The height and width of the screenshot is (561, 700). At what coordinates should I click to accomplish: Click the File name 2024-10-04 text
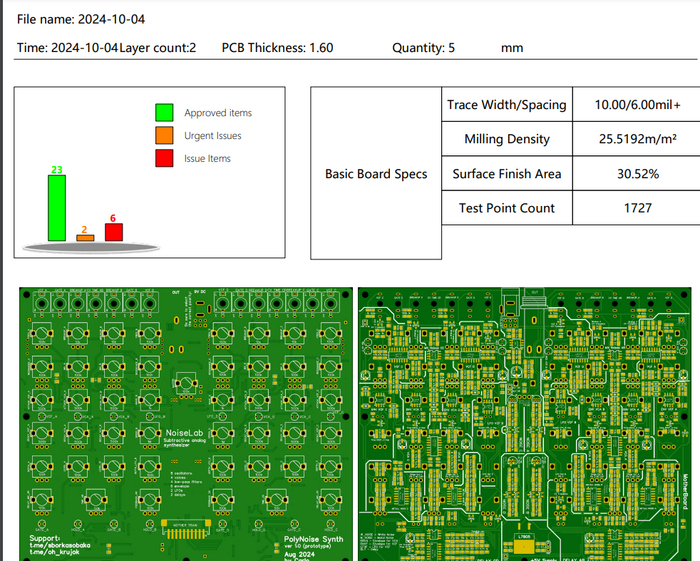click(x=88, y=19)
